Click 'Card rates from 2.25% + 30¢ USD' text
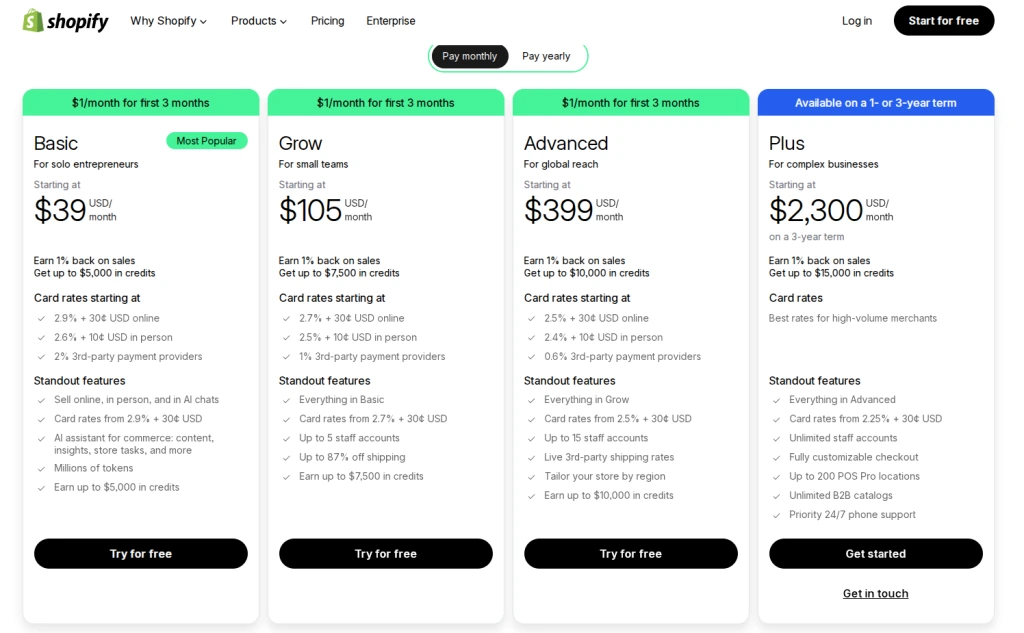This screenshot has height=633, width=1024. click(865, 419)
